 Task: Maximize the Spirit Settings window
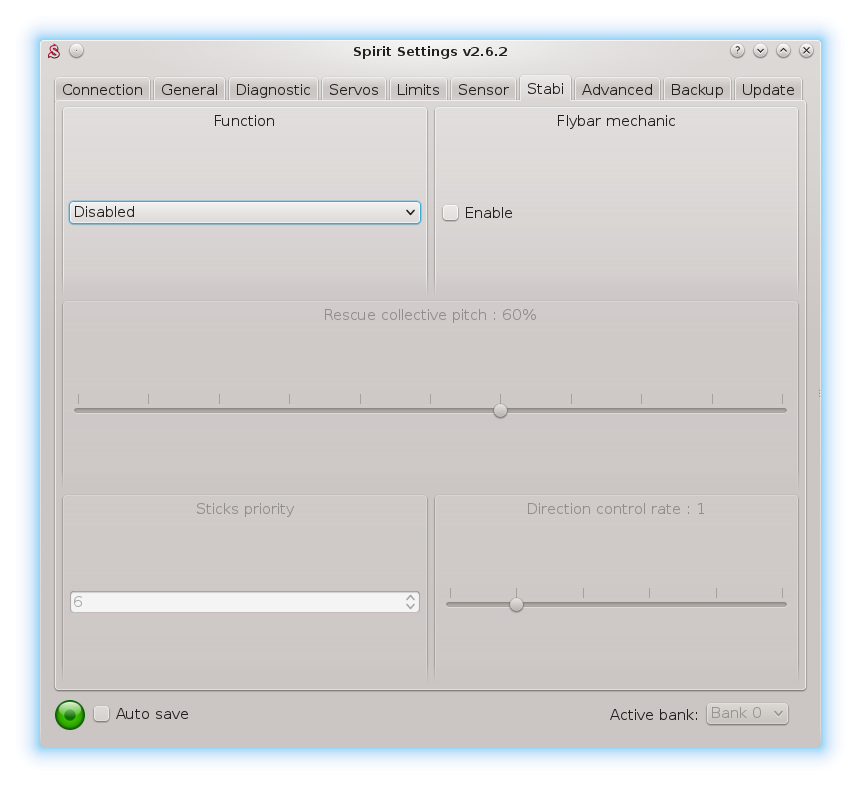tap(783, 51)
